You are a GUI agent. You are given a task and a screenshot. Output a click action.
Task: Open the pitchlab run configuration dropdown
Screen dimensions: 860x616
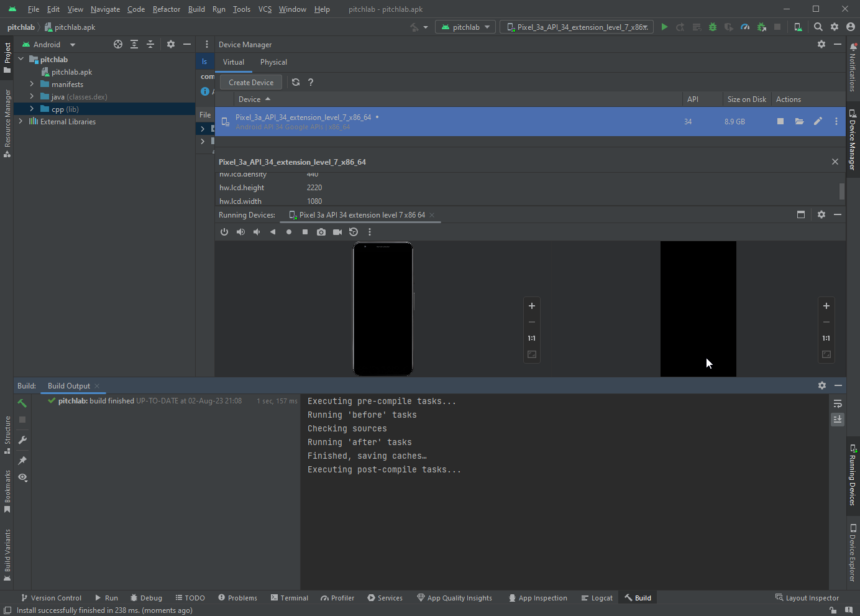click(465, 27)
